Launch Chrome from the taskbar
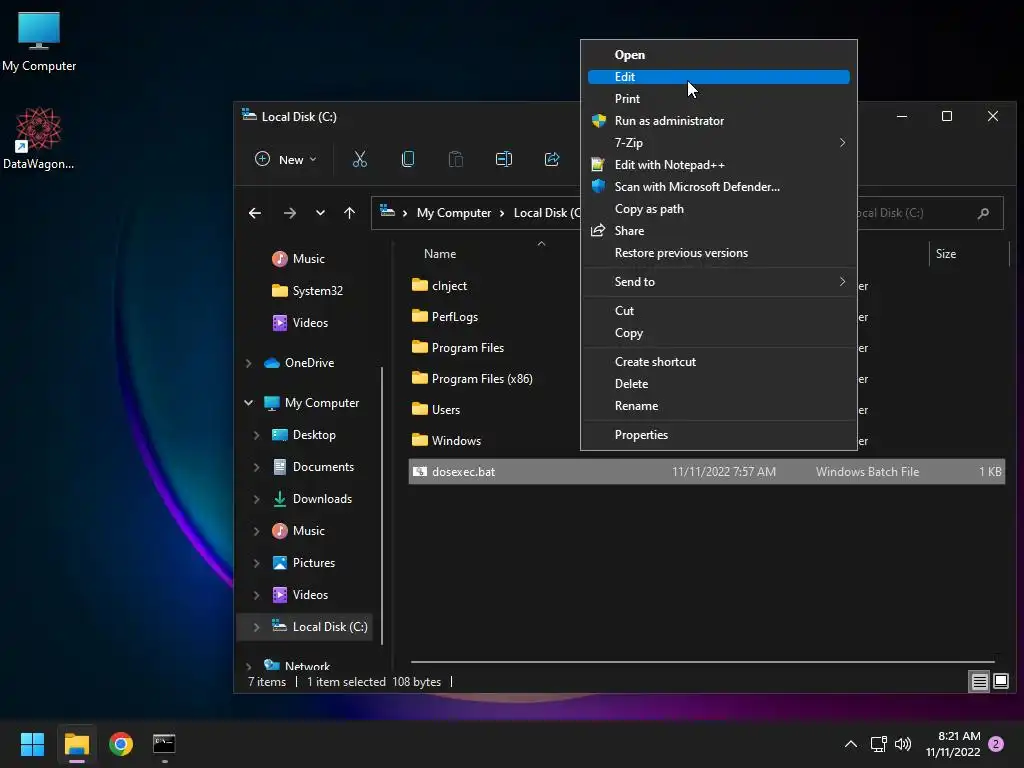The height and width of the screenshot is (768, 1024). click(x=121, y=744)
